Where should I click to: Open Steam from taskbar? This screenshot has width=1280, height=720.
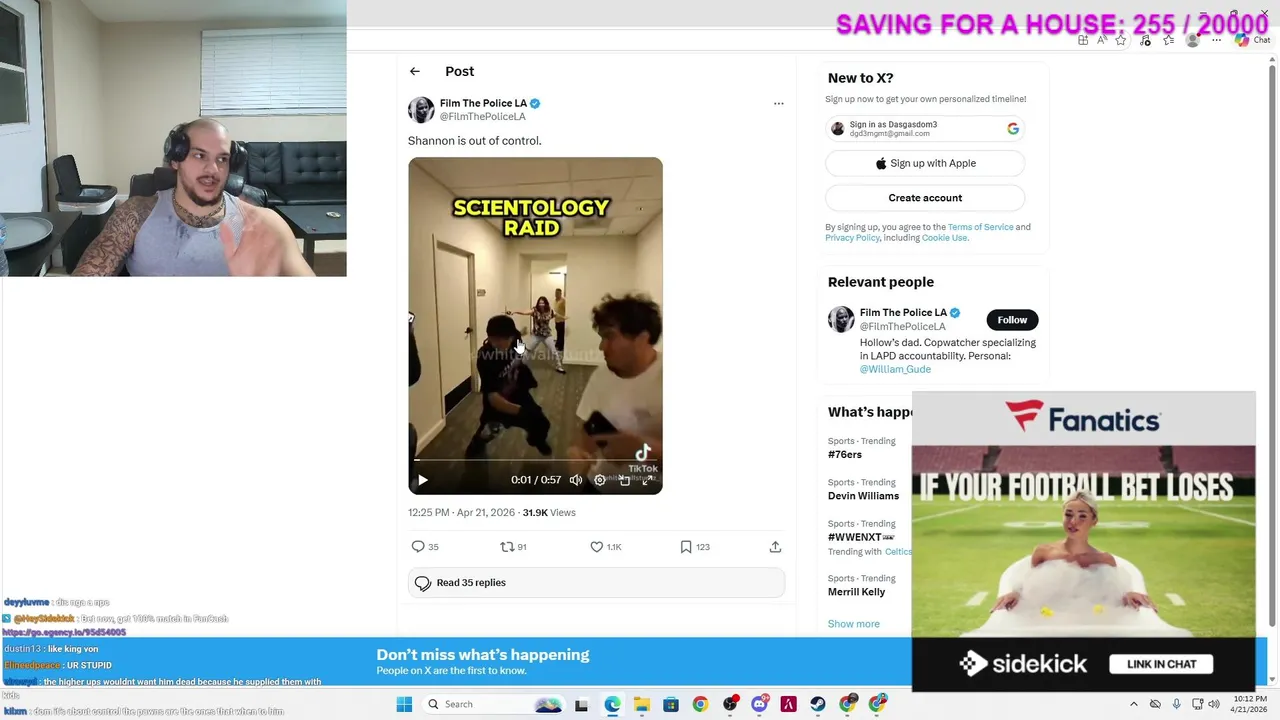(818, 704)
